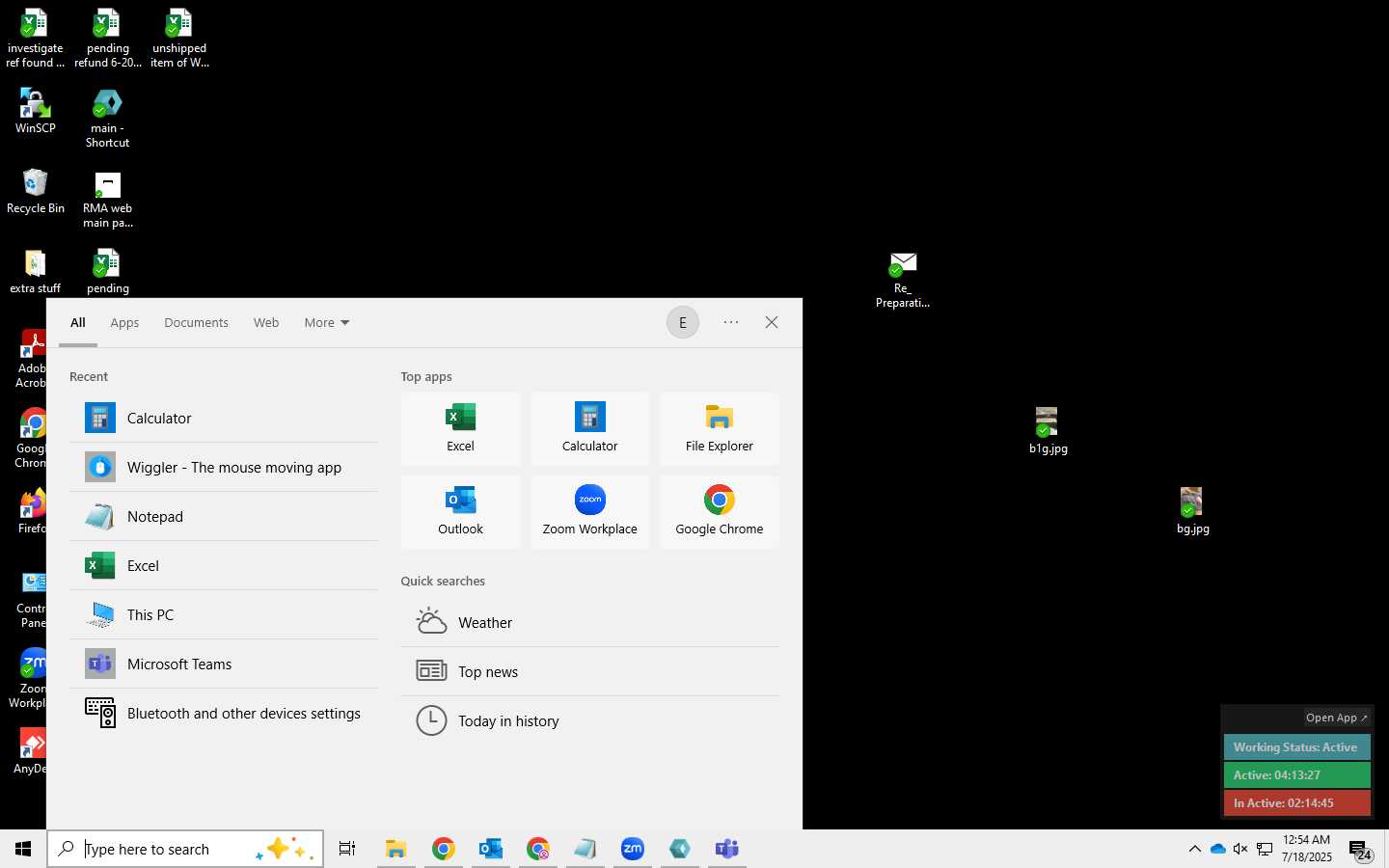Open Bluetooth and other devices settings

point(223,714)
